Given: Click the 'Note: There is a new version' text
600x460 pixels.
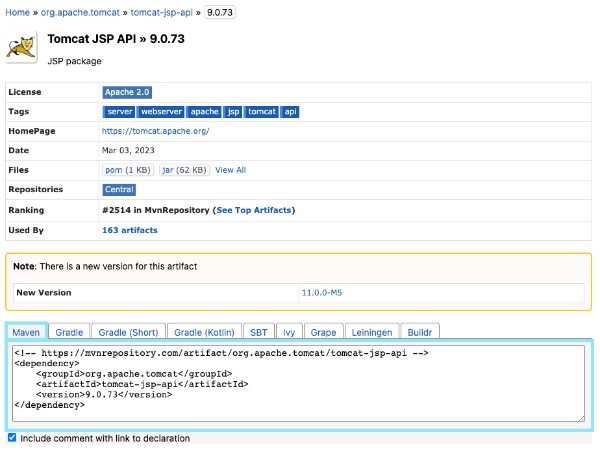Looking at the screenshot, I should coord(105,266).
